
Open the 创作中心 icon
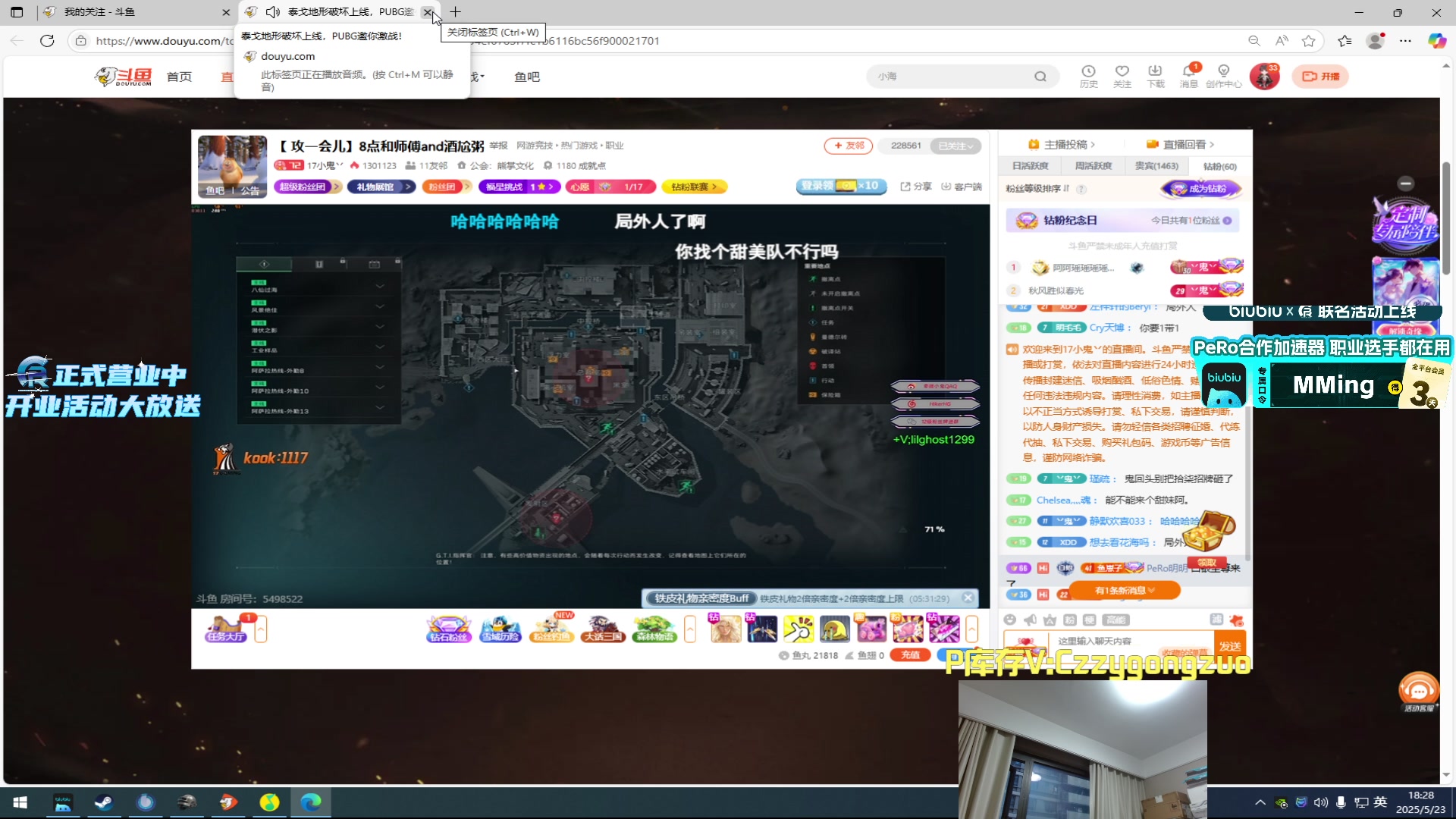(1223, 76)
